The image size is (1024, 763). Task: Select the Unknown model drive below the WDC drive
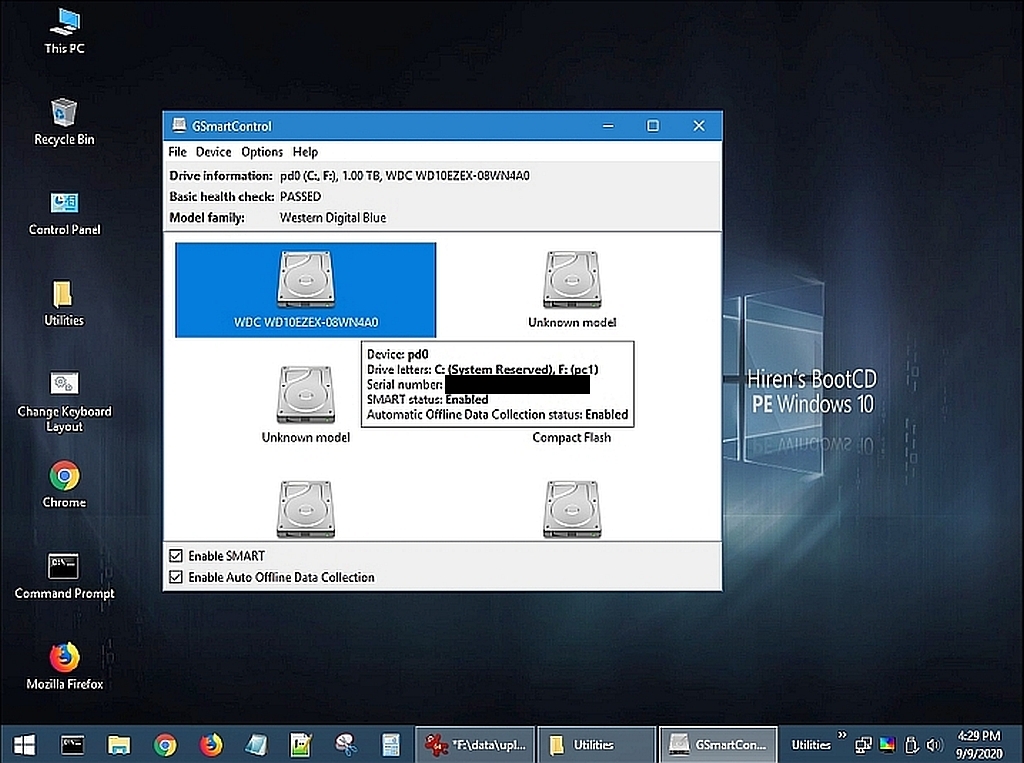306,404
